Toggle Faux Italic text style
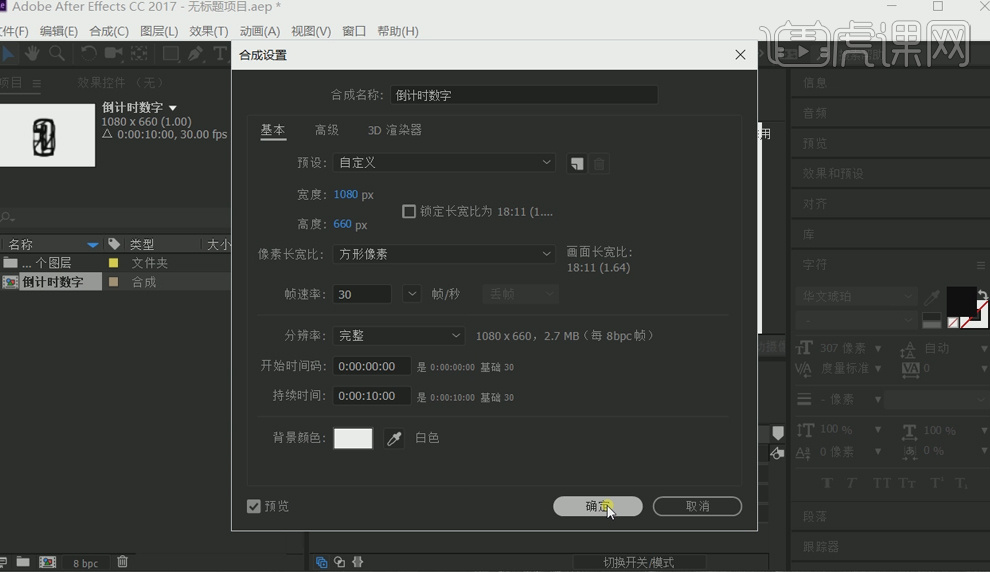Viewport: 990px width, 572px height. tap(852, 483)
